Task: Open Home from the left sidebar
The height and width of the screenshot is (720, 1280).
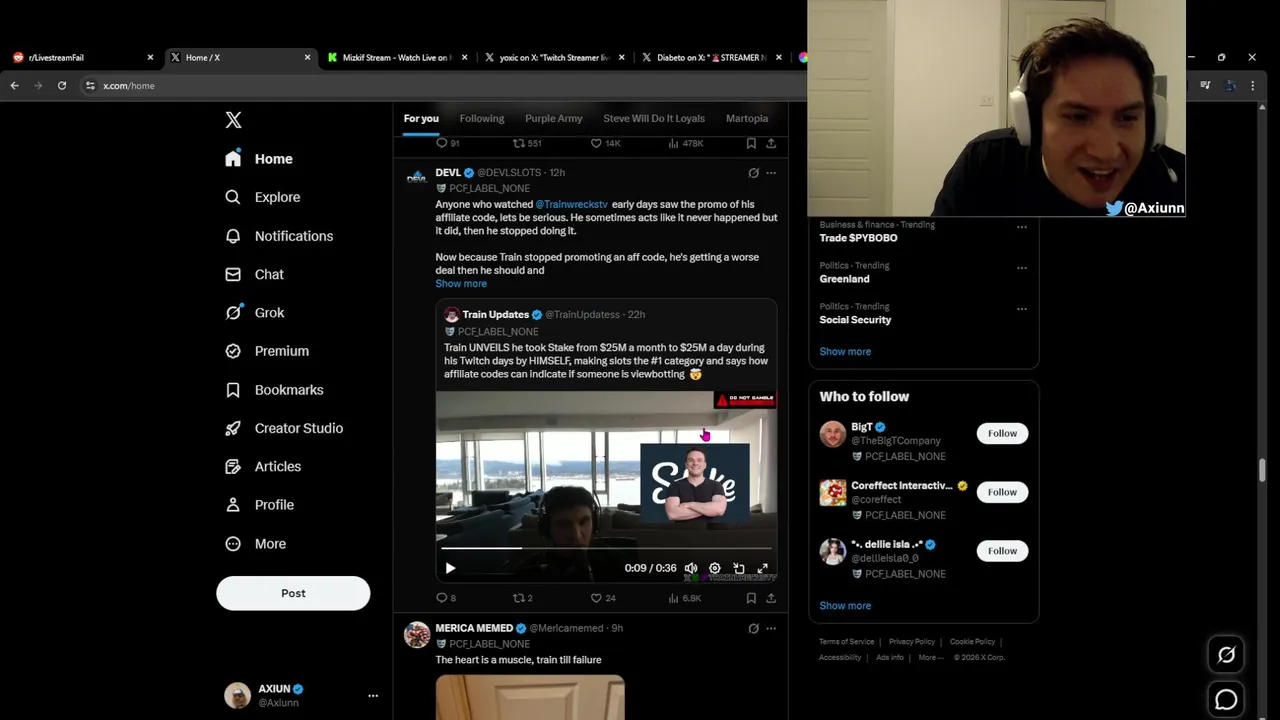Action: [x=259, y=159]
